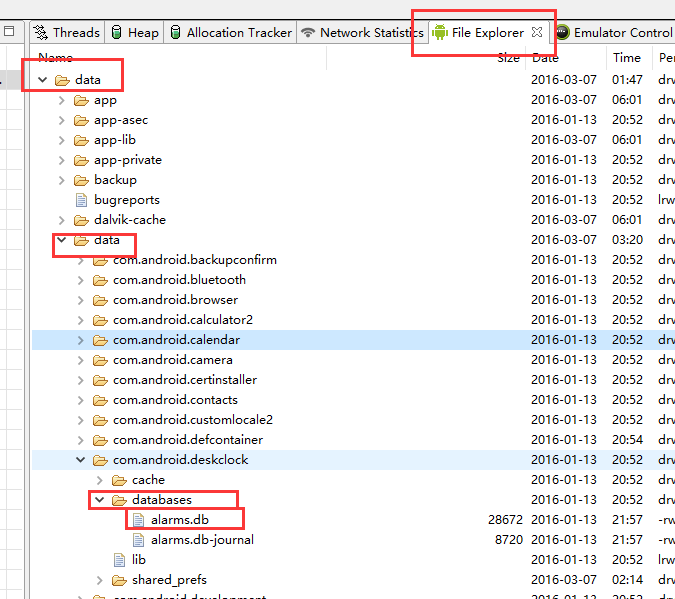This screenshot has width=675, height=599.
Task: Click the Allocation Tracker cylinder icon
Action: tap(175, 32)
